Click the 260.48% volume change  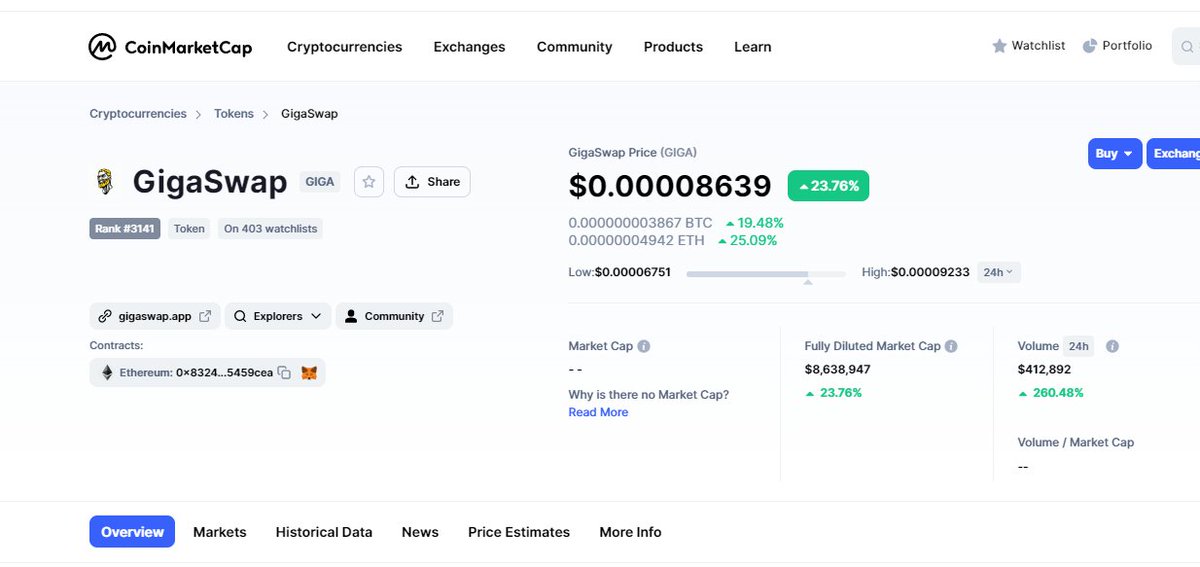click(x=1051, y=393)
